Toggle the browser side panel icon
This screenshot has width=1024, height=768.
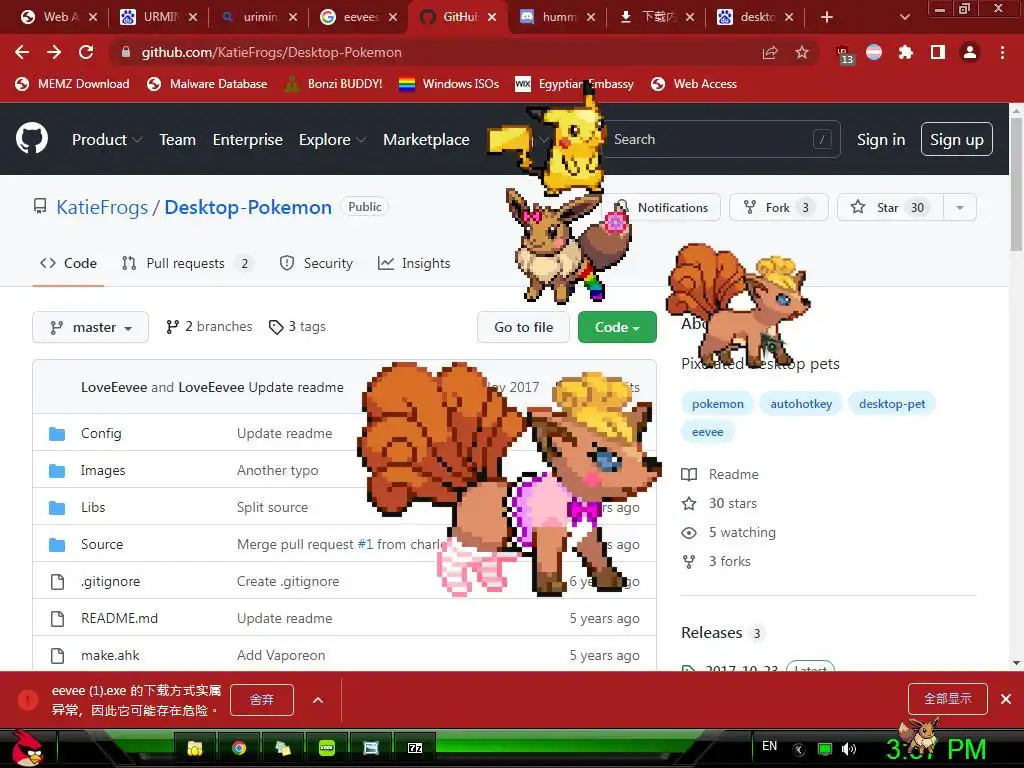click(x=938, y=52)
